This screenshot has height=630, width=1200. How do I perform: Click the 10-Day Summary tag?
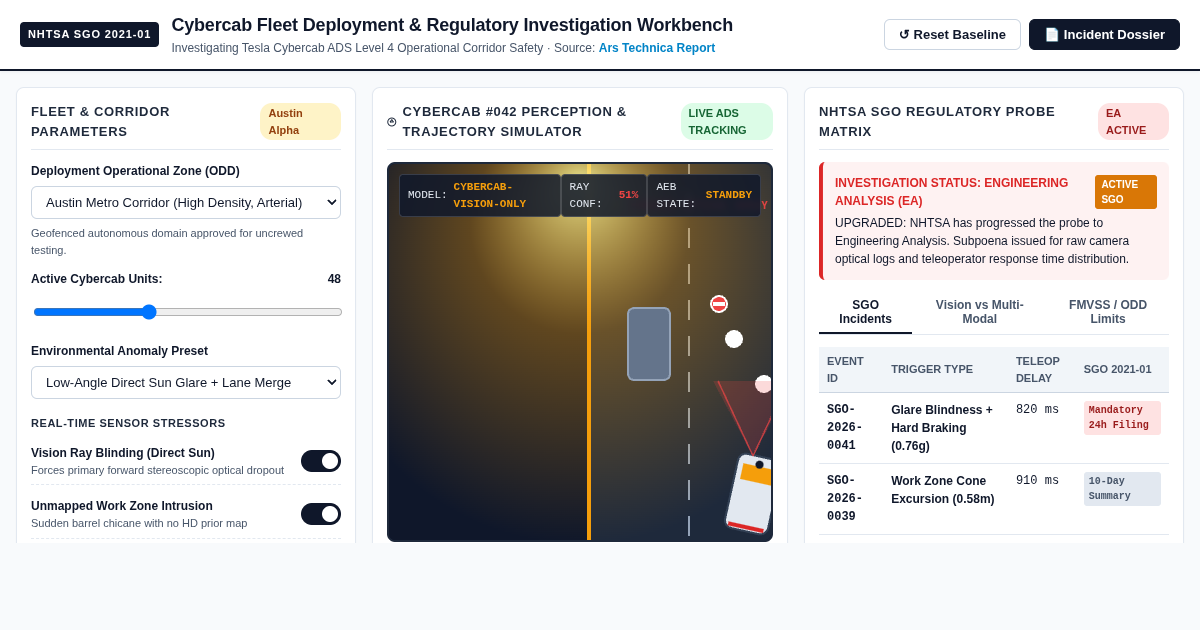point(1122,489)
